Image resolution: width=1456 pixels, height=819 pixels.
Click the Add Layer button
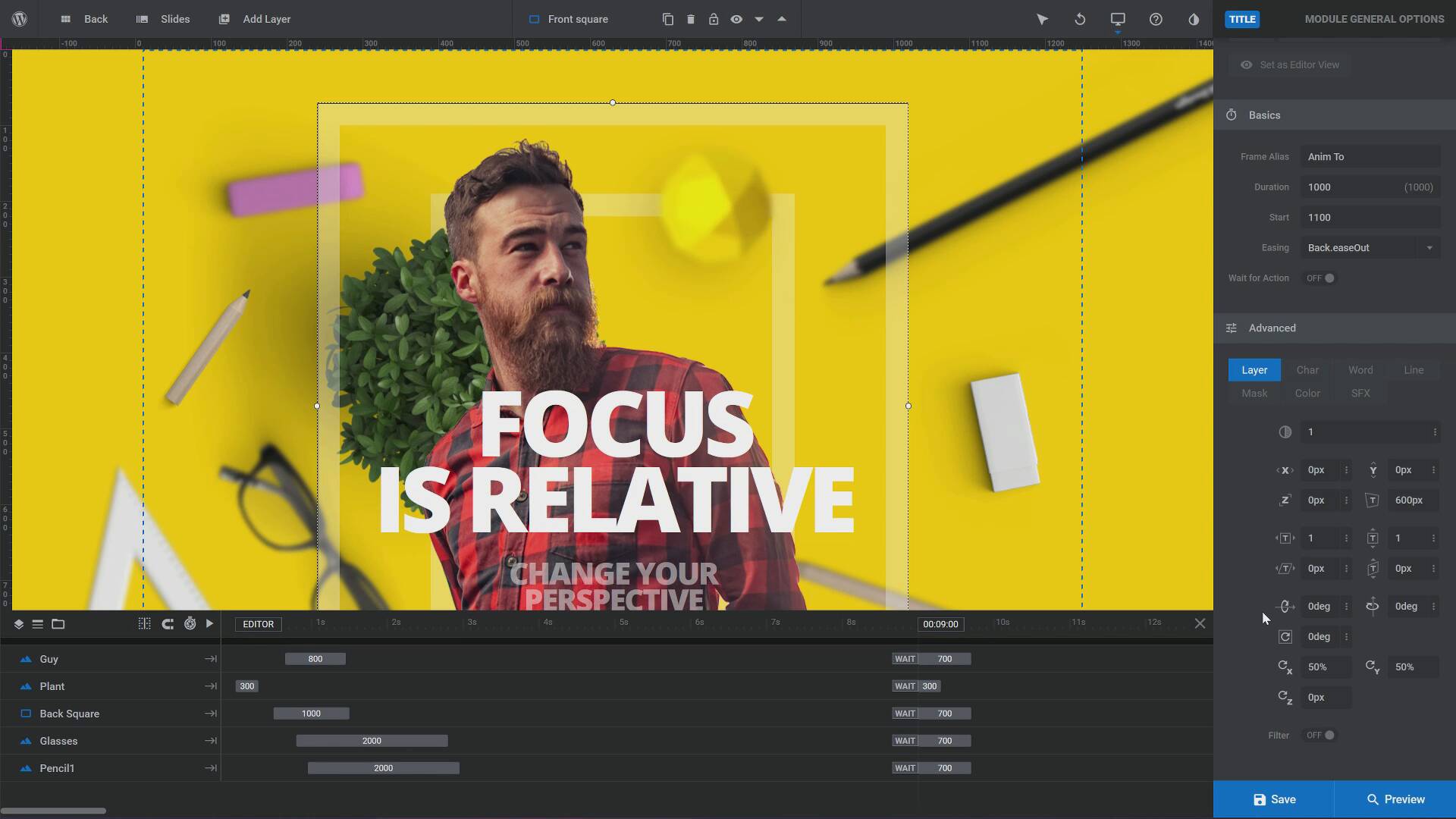point(255,19)
